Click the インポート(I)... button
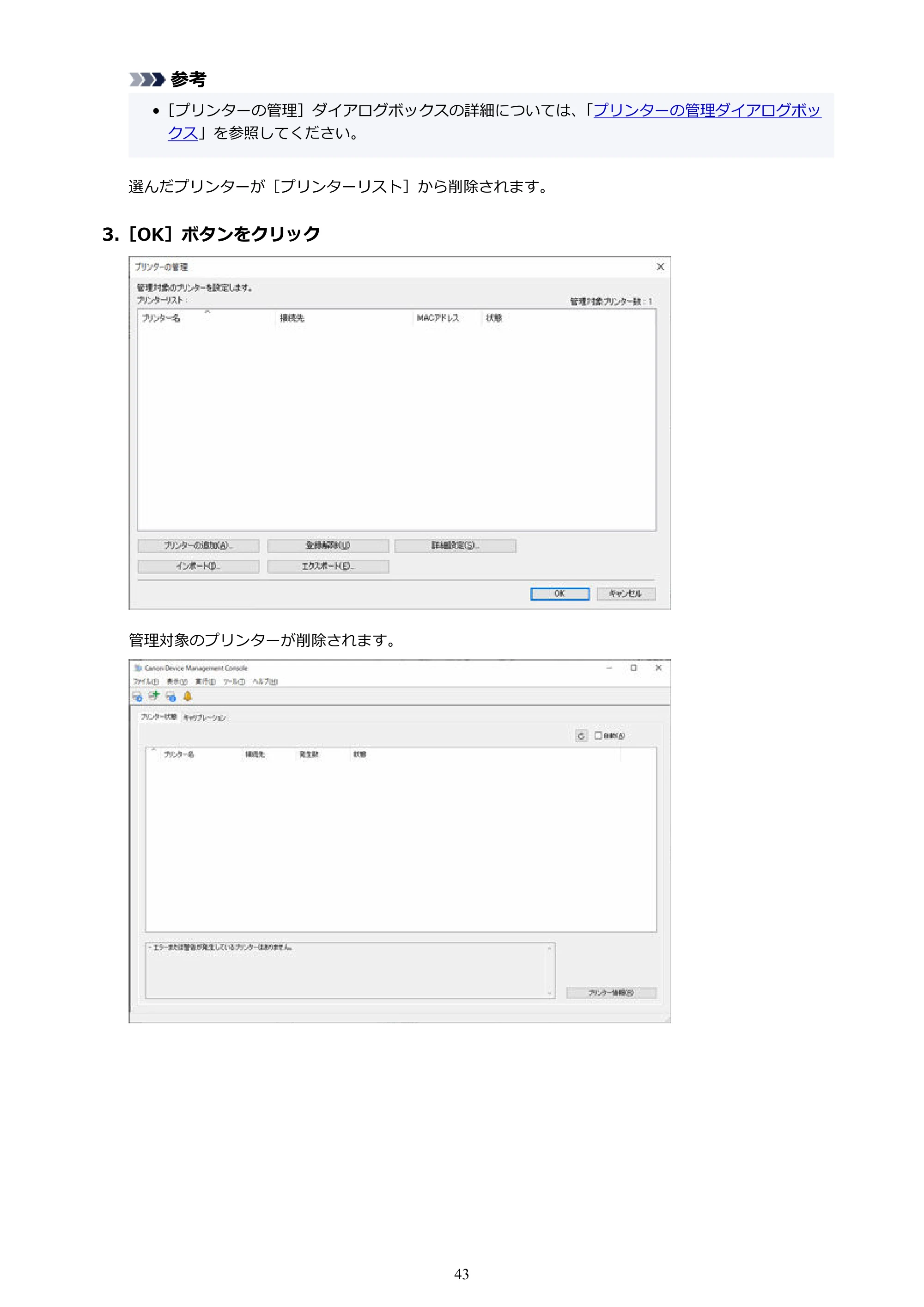The width and height of the screenshot is (924, 1307). [198, 566]
